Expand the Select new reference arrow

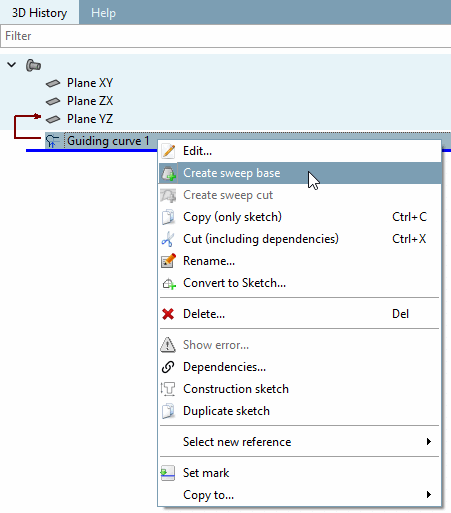click(429, 442)
